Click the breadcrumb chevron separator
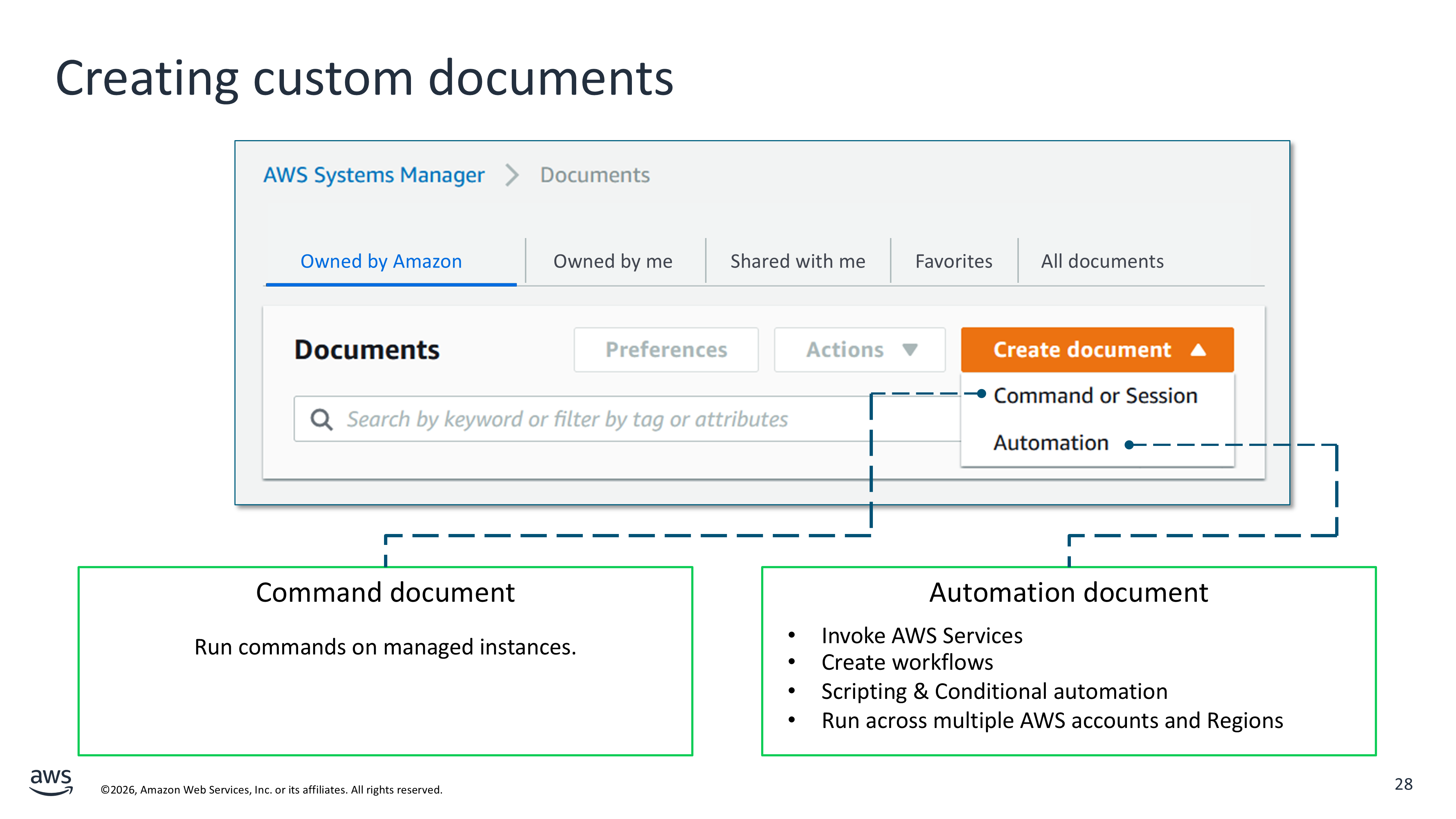Image resolution: width=1456 pixels, height=819 pixels. point(511,175)
